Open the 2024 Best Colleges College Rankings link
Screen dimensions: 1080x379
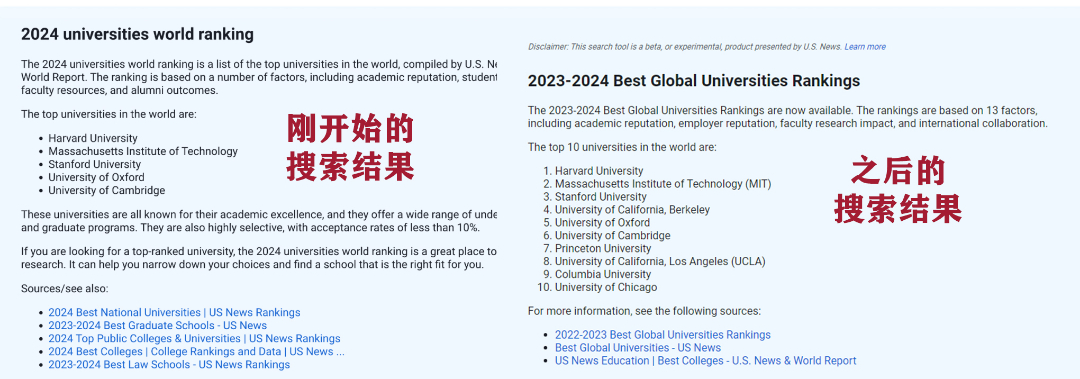click(x=196, y=351)
